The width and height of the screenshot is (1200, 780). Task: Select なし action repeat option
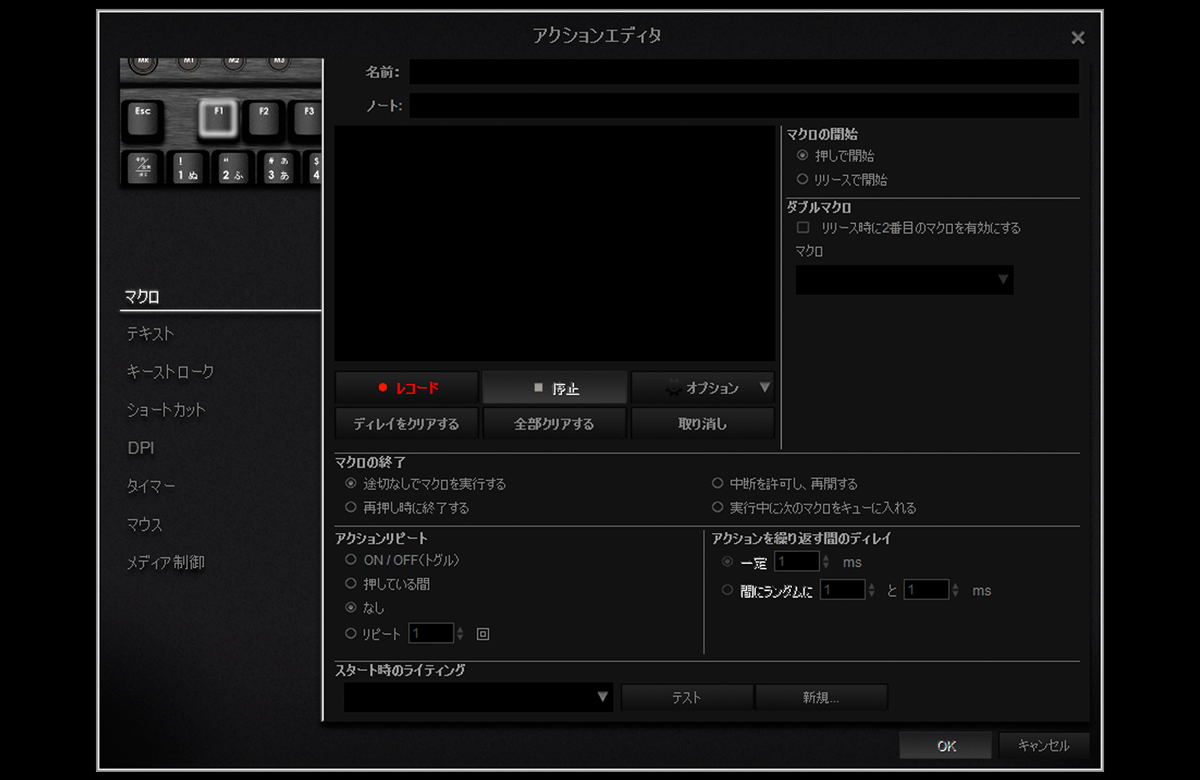click(351, 607)
